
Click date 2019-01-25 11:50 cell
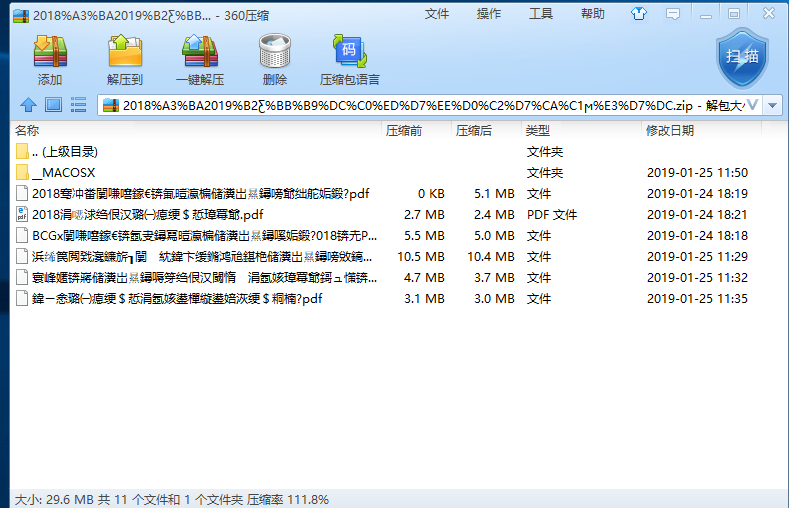click(697, 173)
